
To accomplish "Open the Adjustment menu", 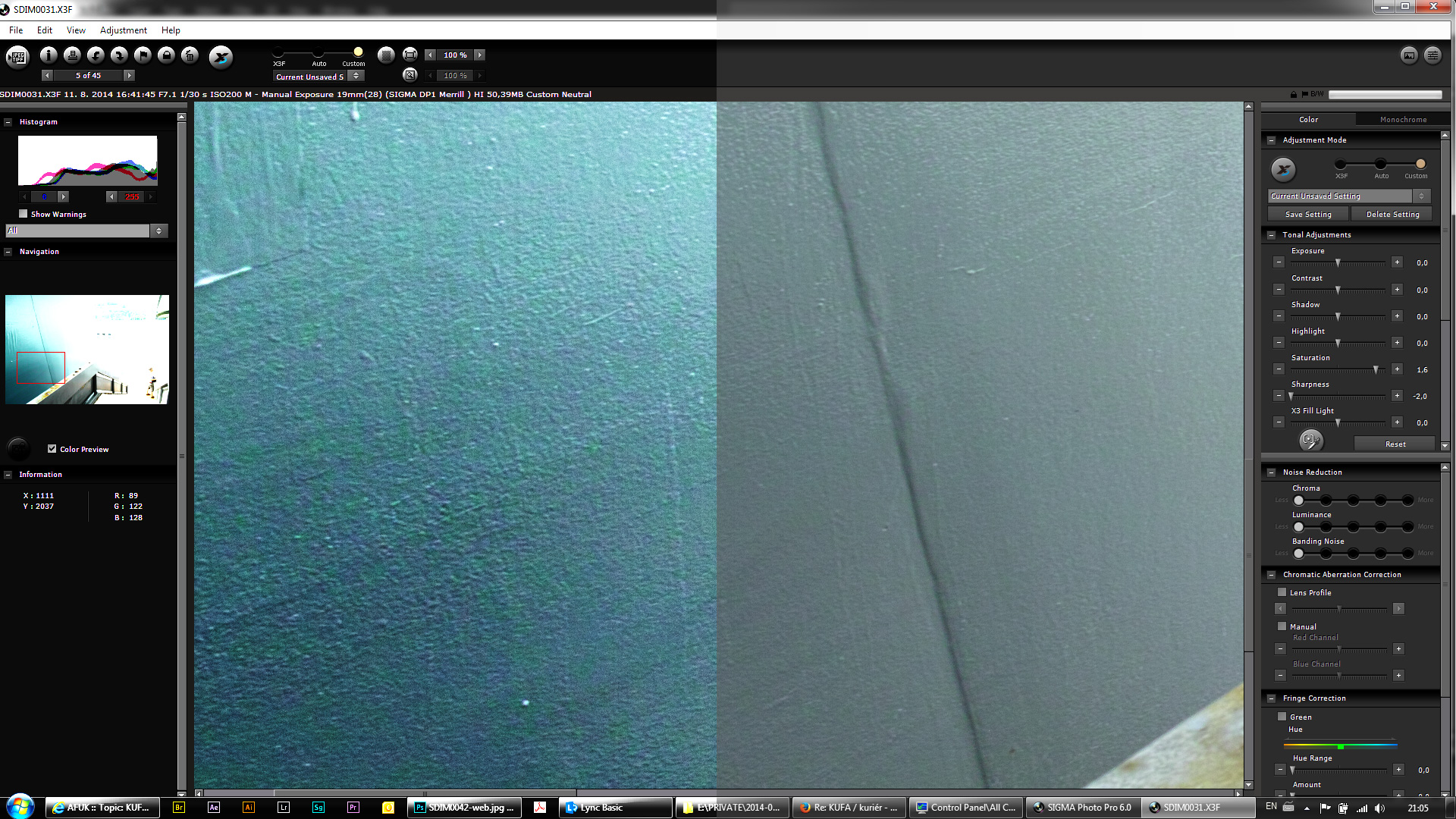I will pyautogui.click(x=123, y=30).
